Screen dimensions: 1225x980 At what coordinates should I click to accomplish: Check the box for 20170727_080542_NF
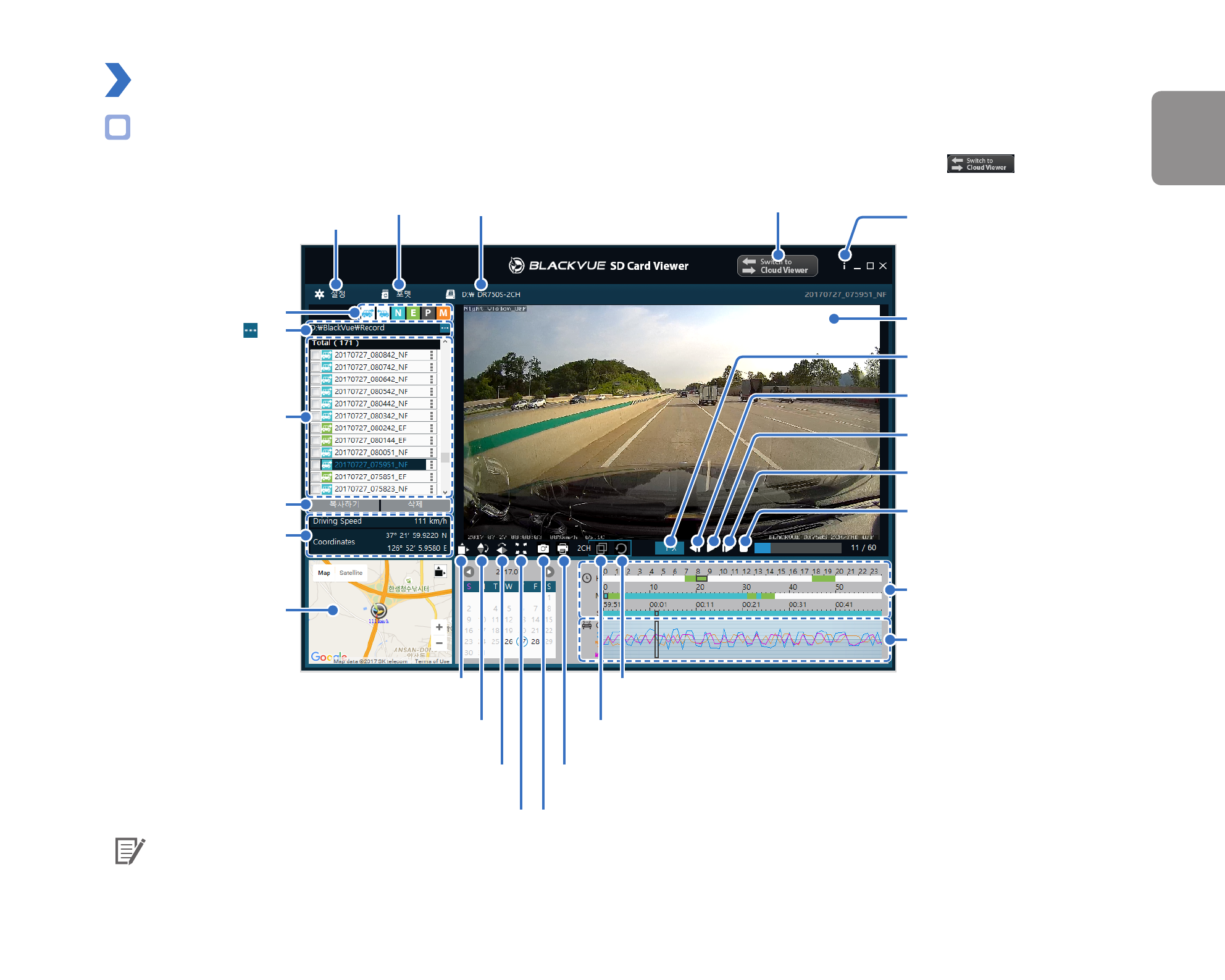316,392
